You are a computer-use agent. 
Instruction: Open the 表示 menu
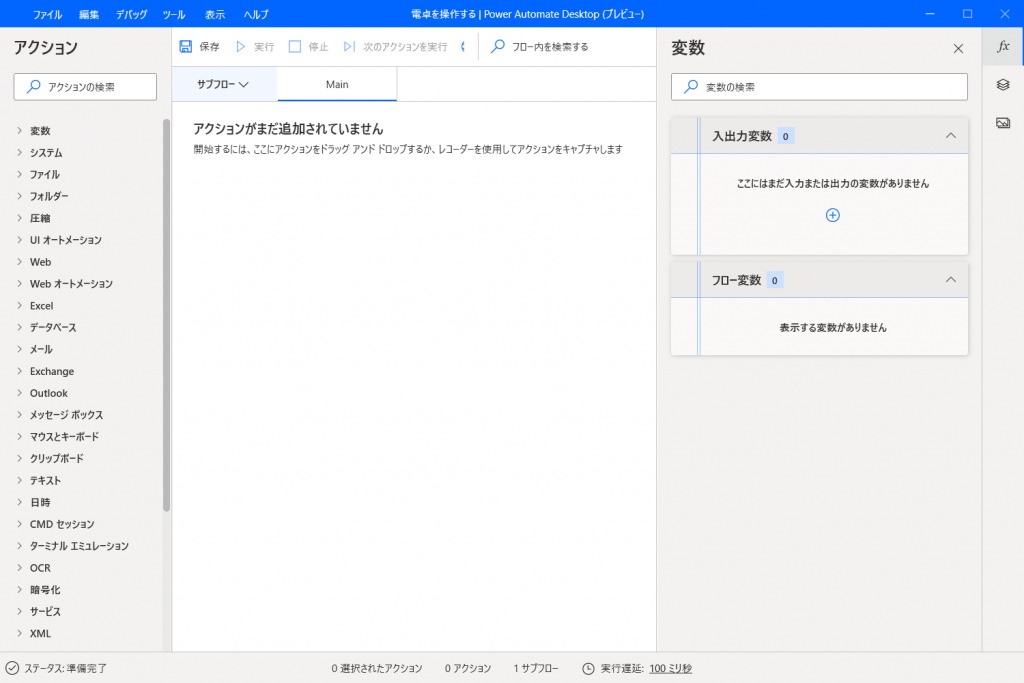(215, 14)
